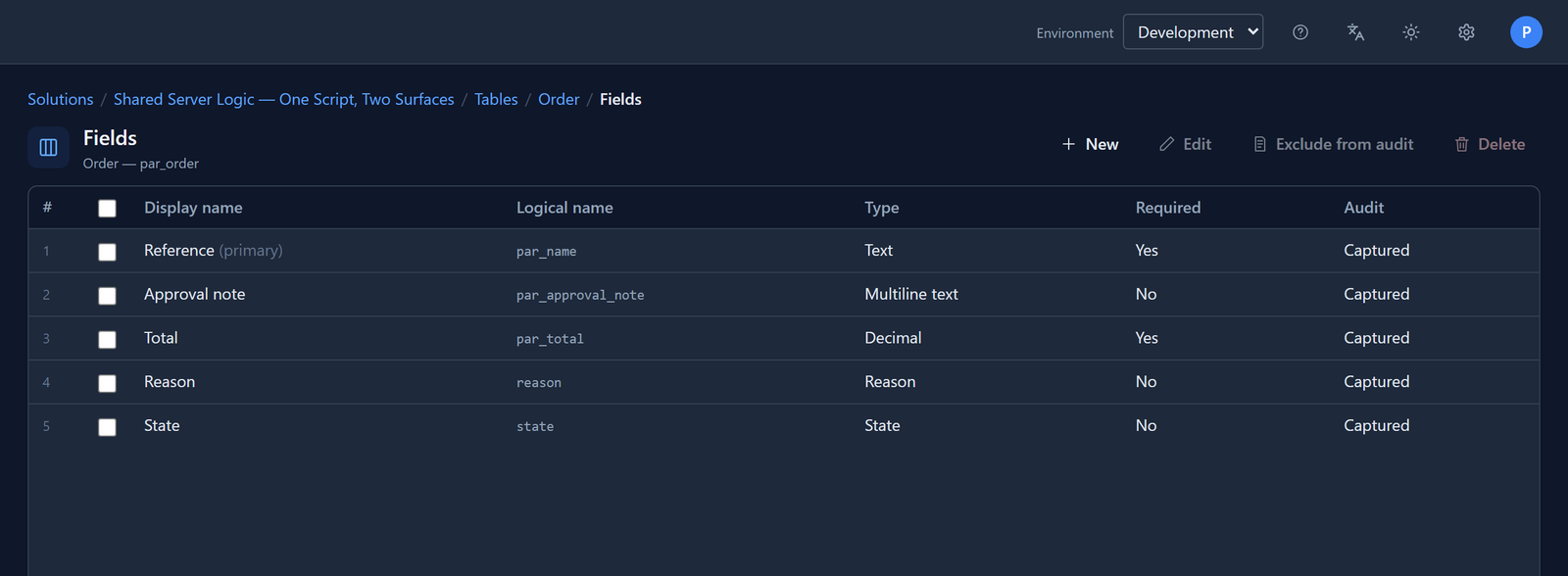Select the State display name cell

click(x=162, y=425)
